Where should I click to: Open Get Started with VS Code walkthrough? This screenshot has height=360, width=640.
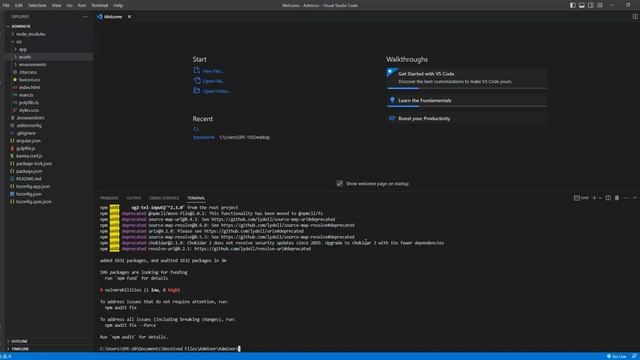467,78
